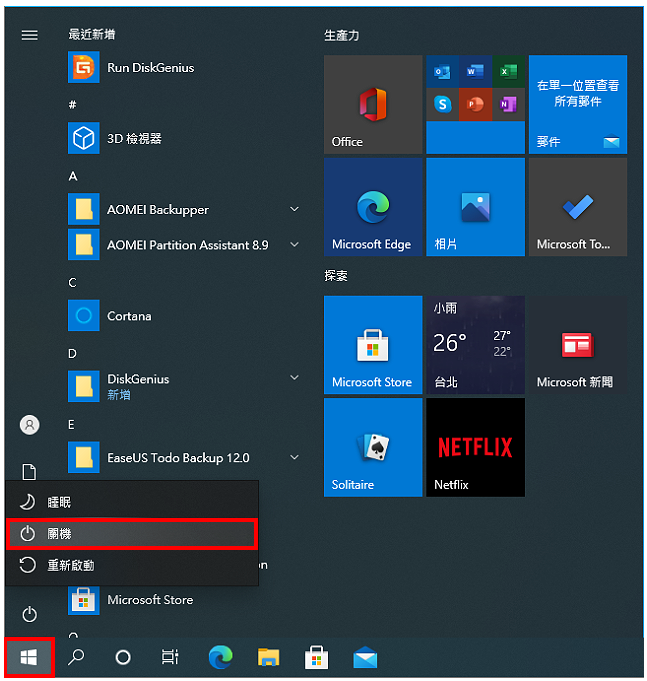Image resolution: width=647 pixels, height=681 pixels.
Task: Click the C letter header
Action: 73,282
